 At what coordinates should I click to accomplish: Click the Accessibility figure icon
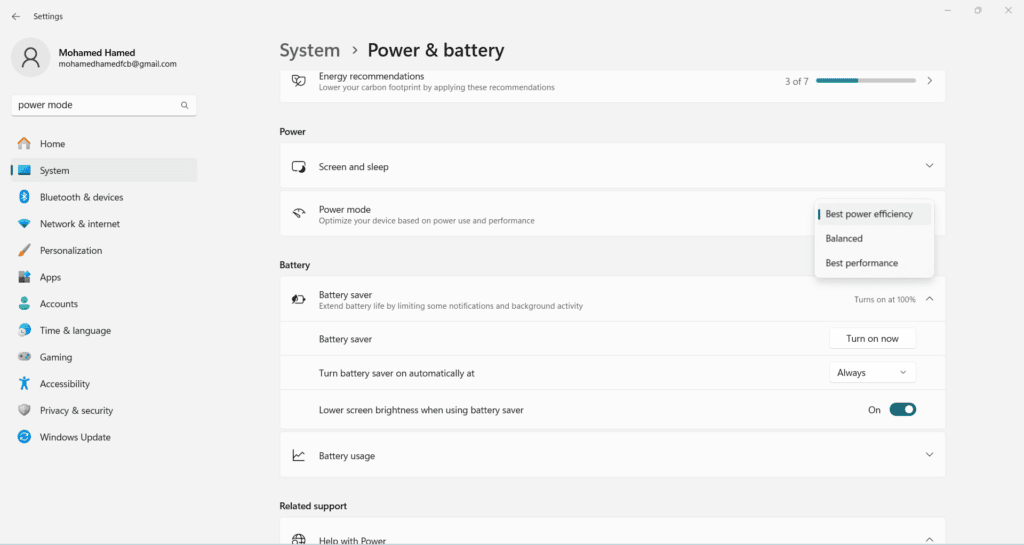(x=24, y=384)
